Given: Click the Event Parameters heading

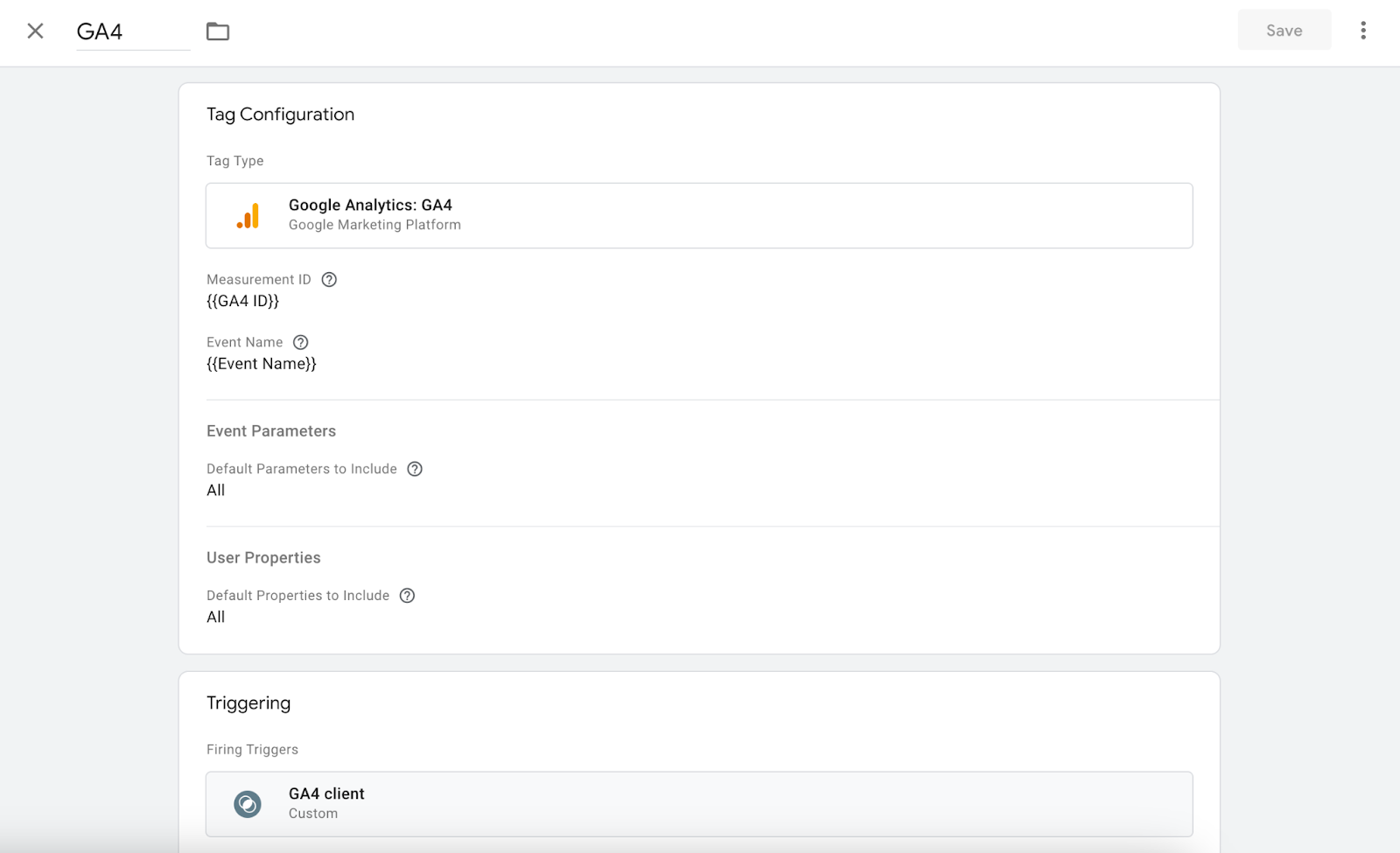Looking at the screenshot, I should coord(271,431).
